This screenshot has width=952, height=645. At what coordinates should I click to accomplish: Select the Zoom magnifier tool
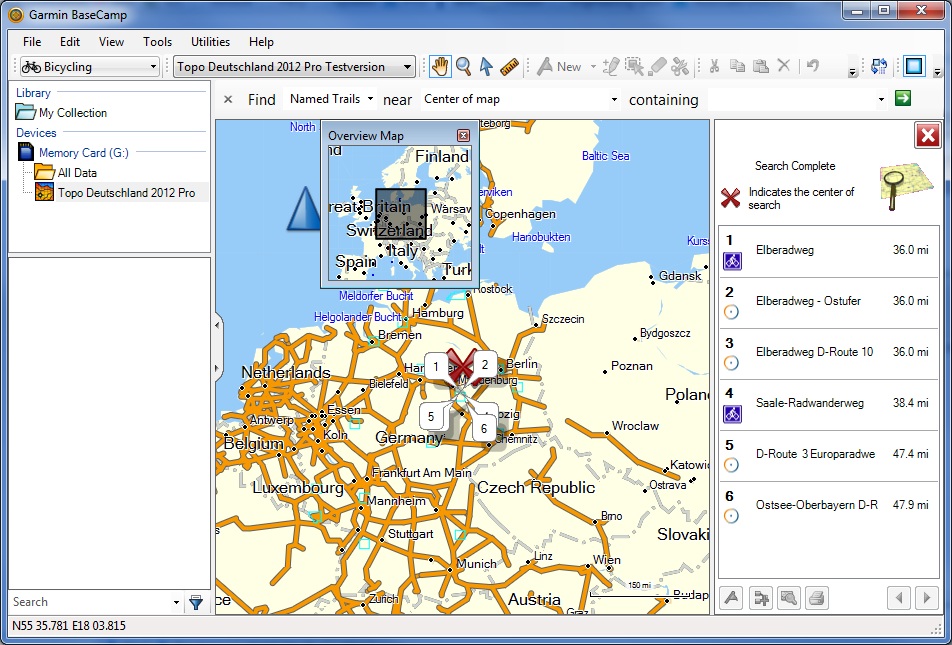pos(464,66)
